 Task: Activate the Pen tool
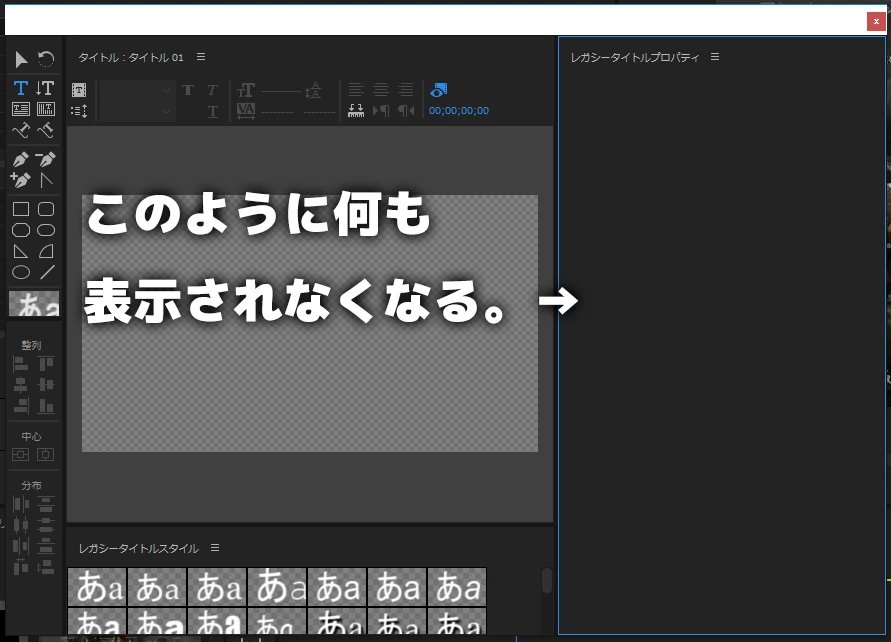[x=21, y=160]
